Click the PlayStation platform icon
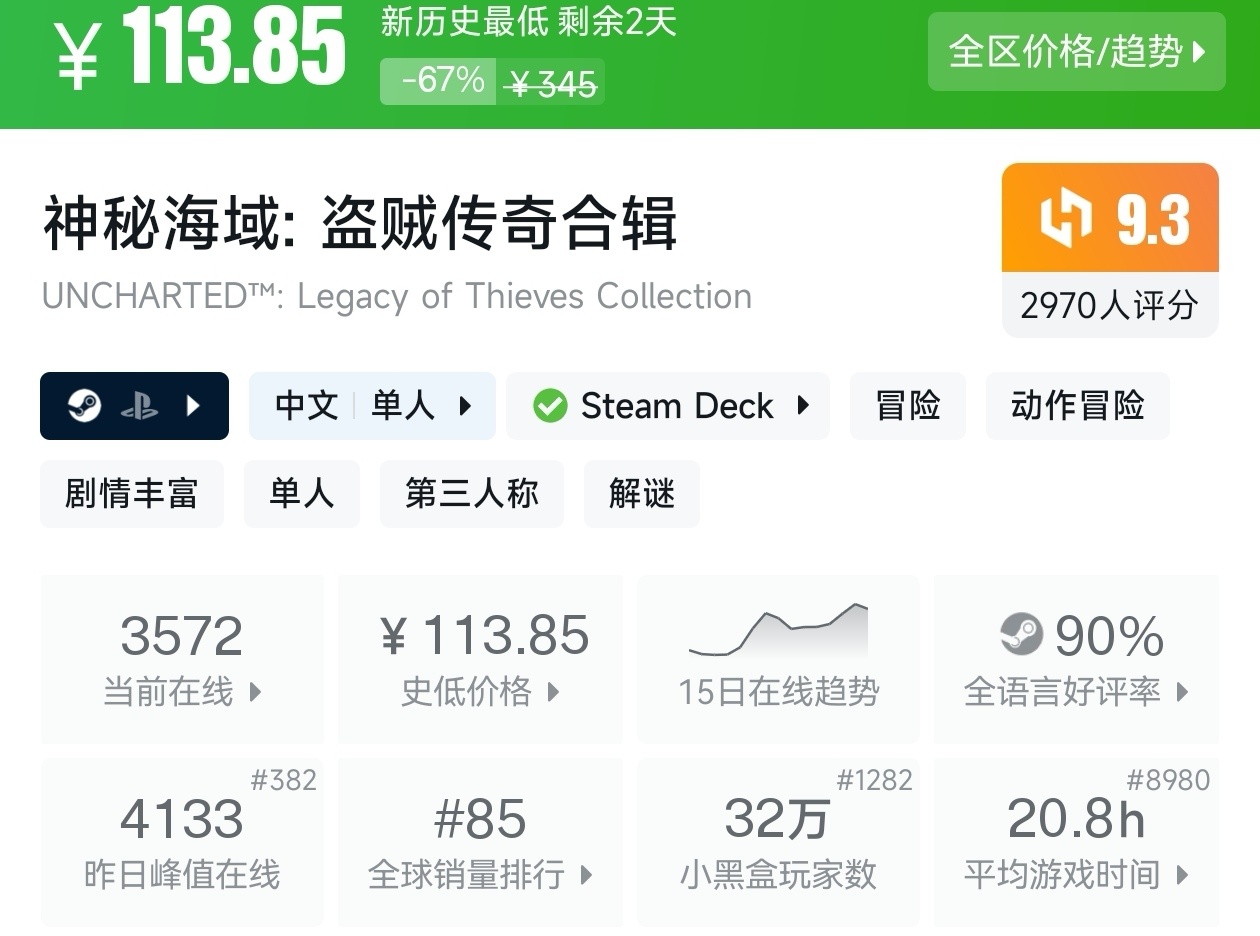The width and height of the screenshot is (1260, 936). pyautogui.click(x=139, y=406)
